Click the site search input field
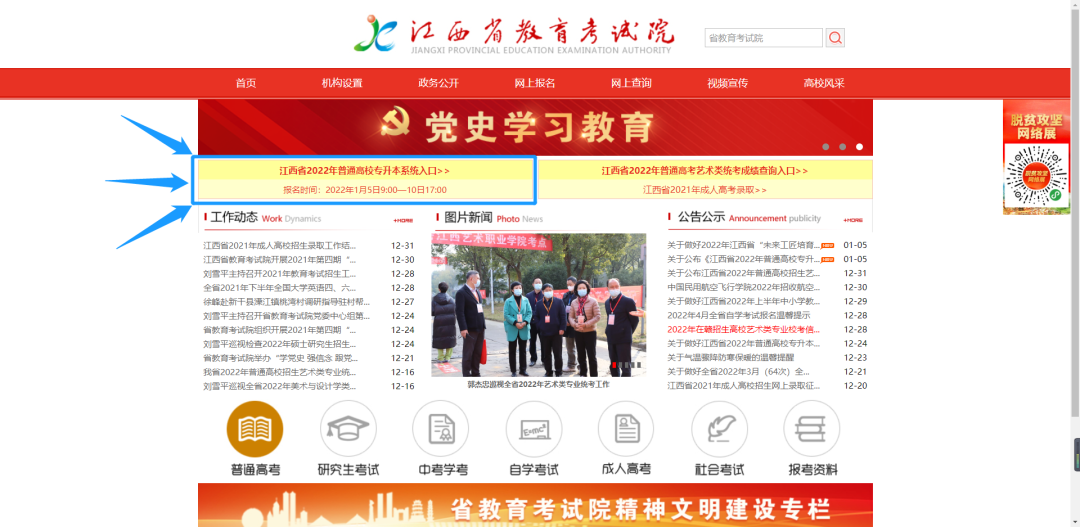Viewport: 1080px width, 527px height. (x=763, y=38)
